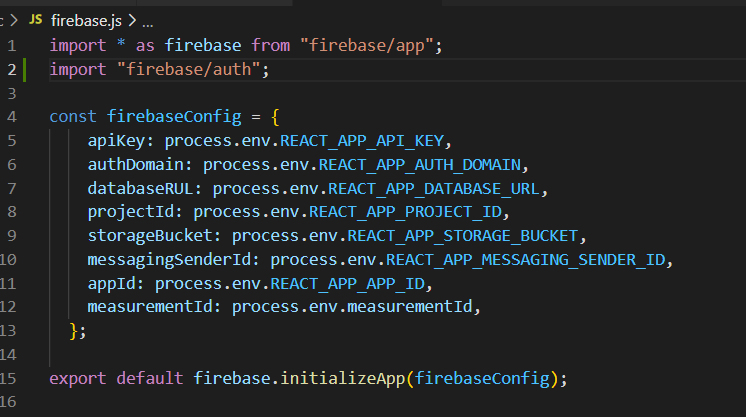Click the databaseRUL property name

click(140, 188)
